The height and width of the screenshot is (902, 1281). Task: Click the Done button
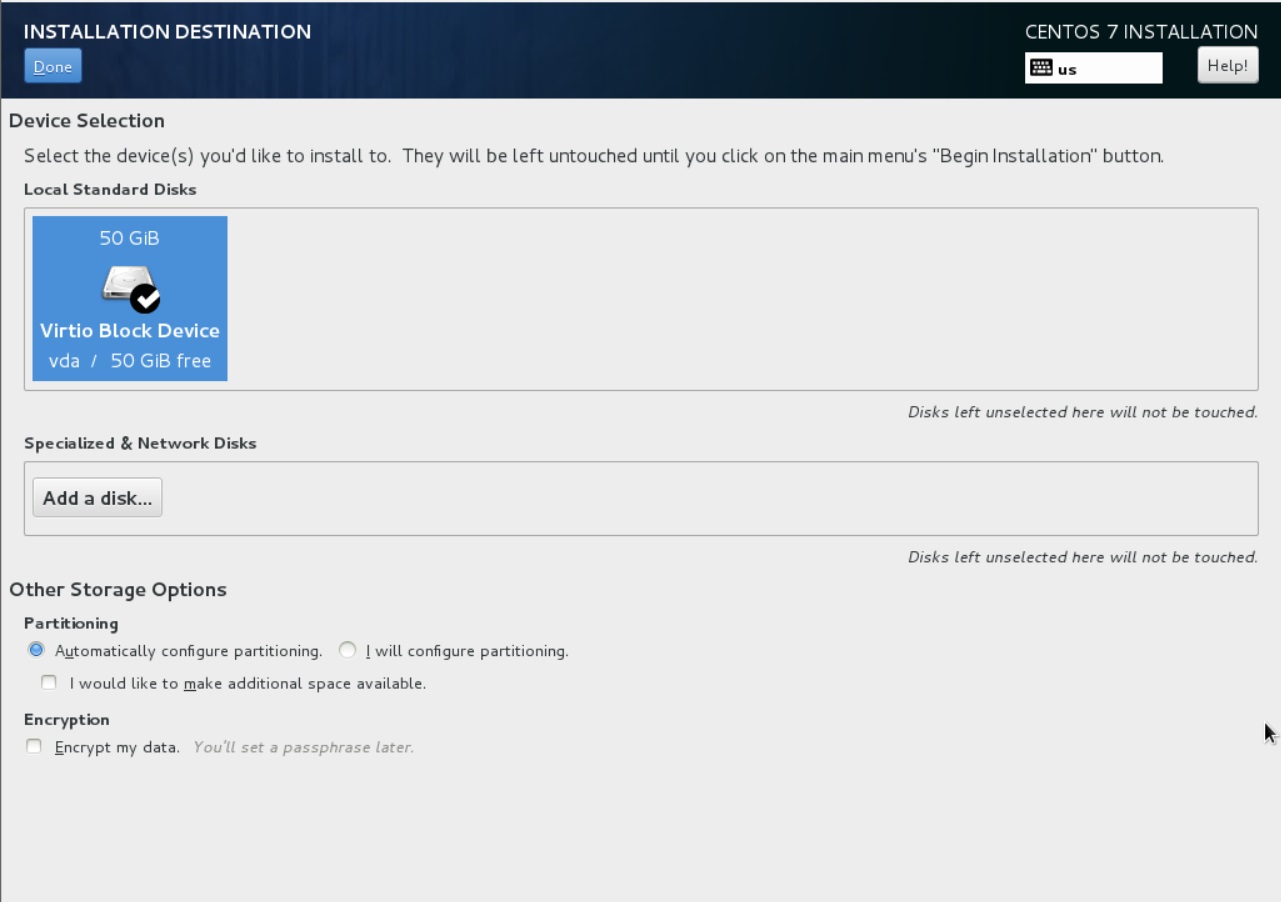click(52, 67)
